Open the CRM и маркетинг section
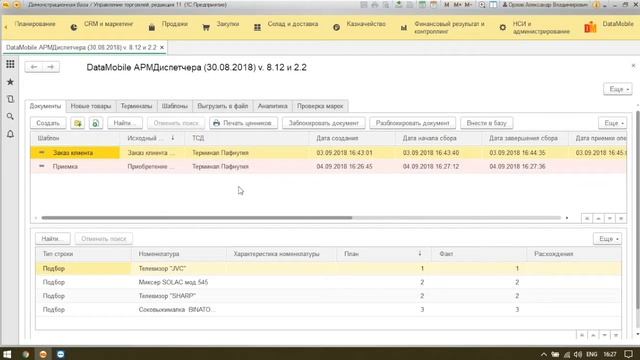640x360 pixels. 102,24
